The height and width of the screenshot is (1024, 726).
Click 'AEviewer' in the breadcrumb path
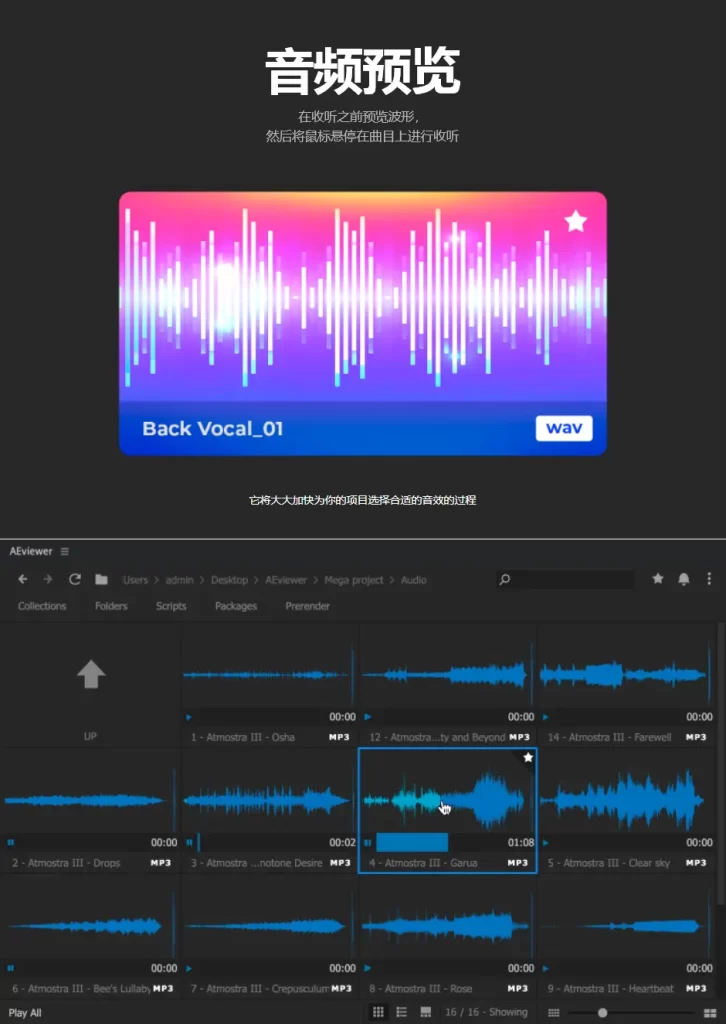(x=286, y=580)
